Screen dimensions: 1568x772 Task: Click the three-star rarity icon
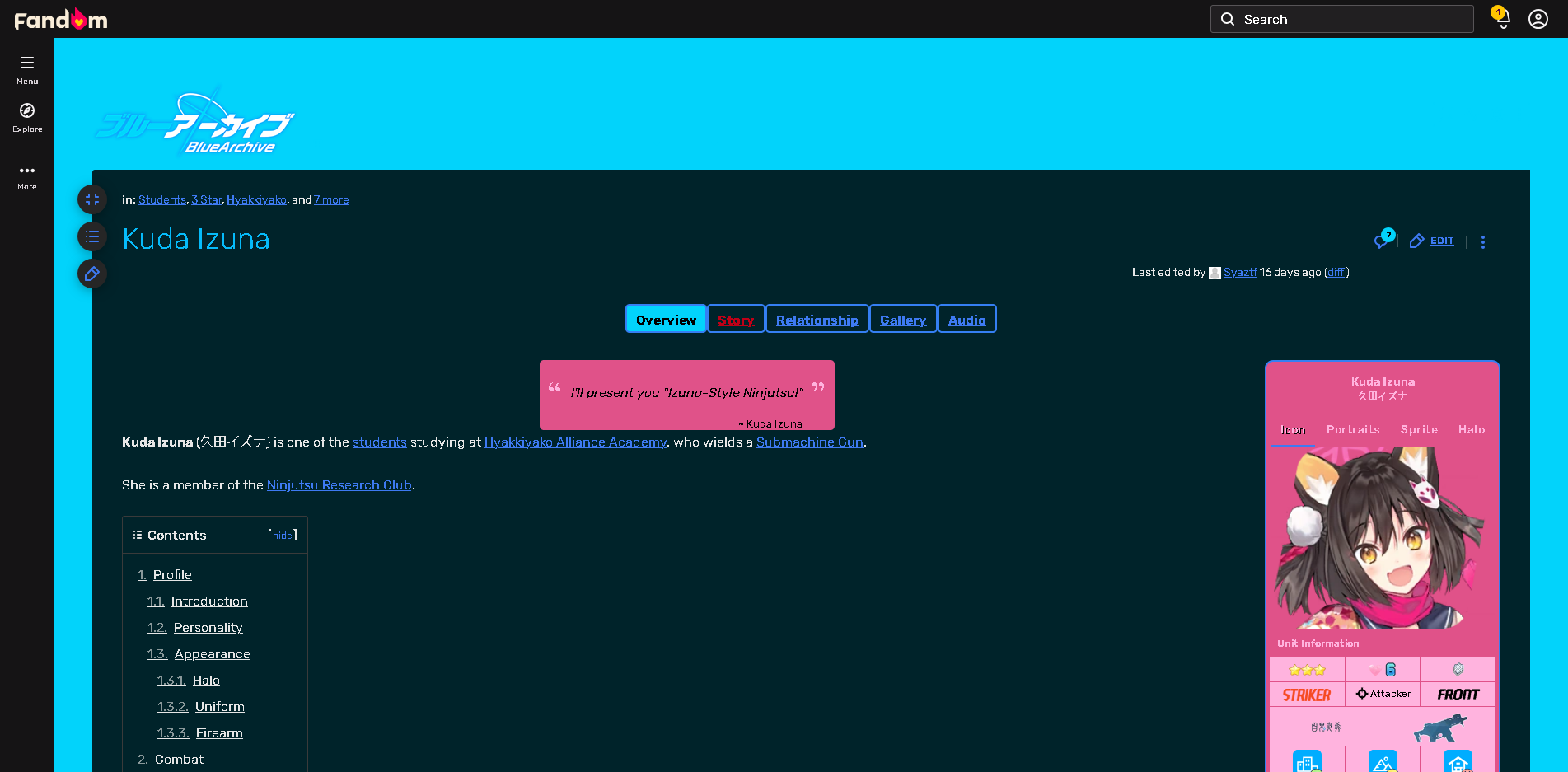click(1307, 670)
